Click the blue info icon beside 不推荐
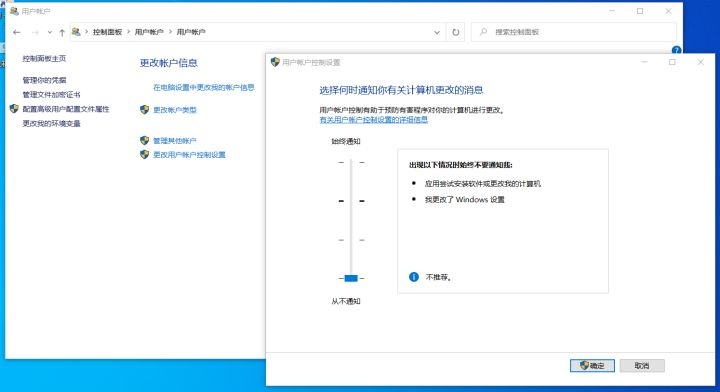720x392 pixels. point(414,277)
